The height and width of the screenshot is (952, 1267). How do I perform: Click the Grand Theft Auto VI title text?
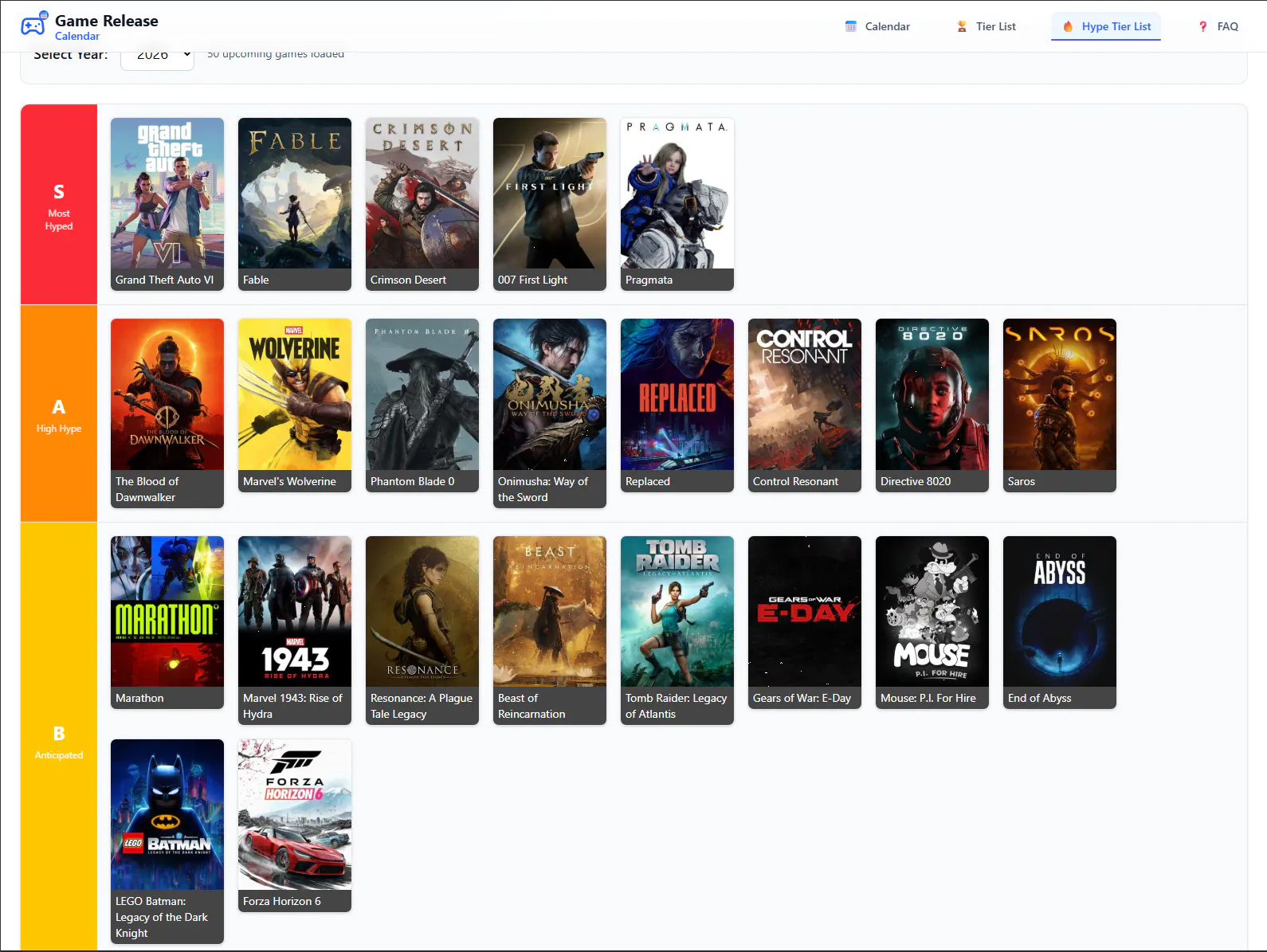pos(165,280)
